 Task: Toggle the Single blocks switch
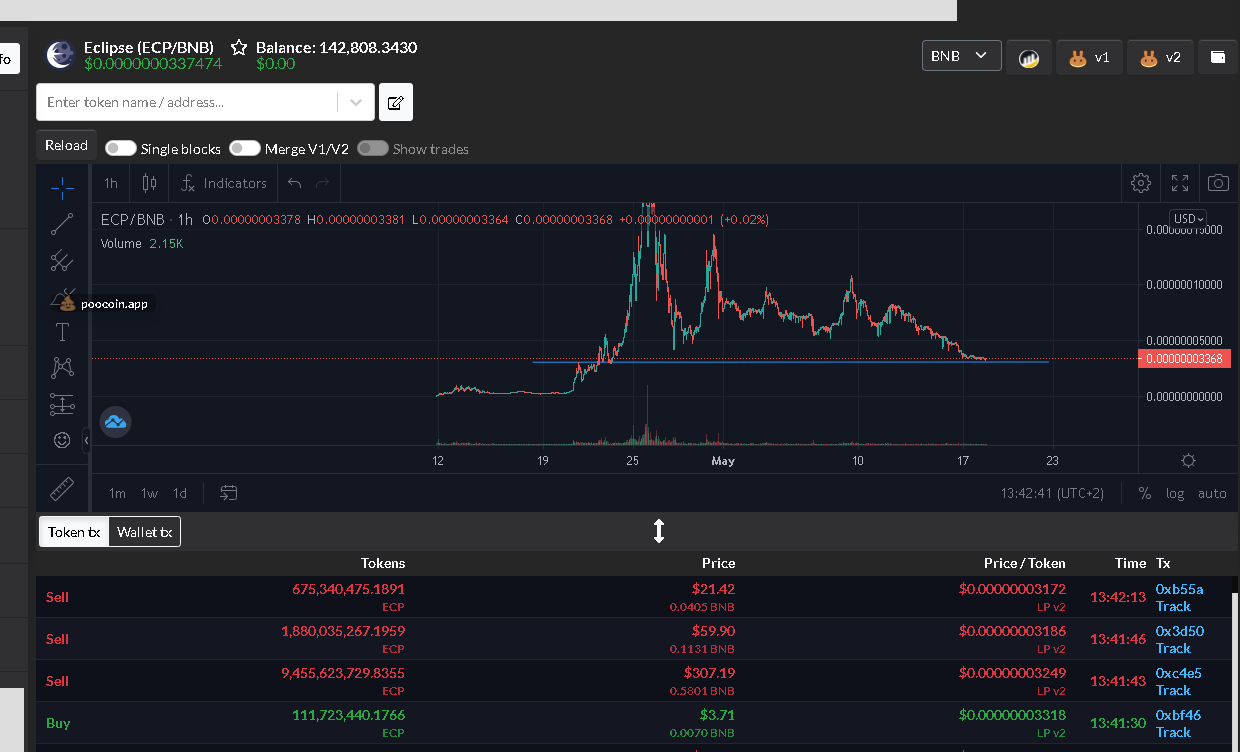[x=121, y=148]
